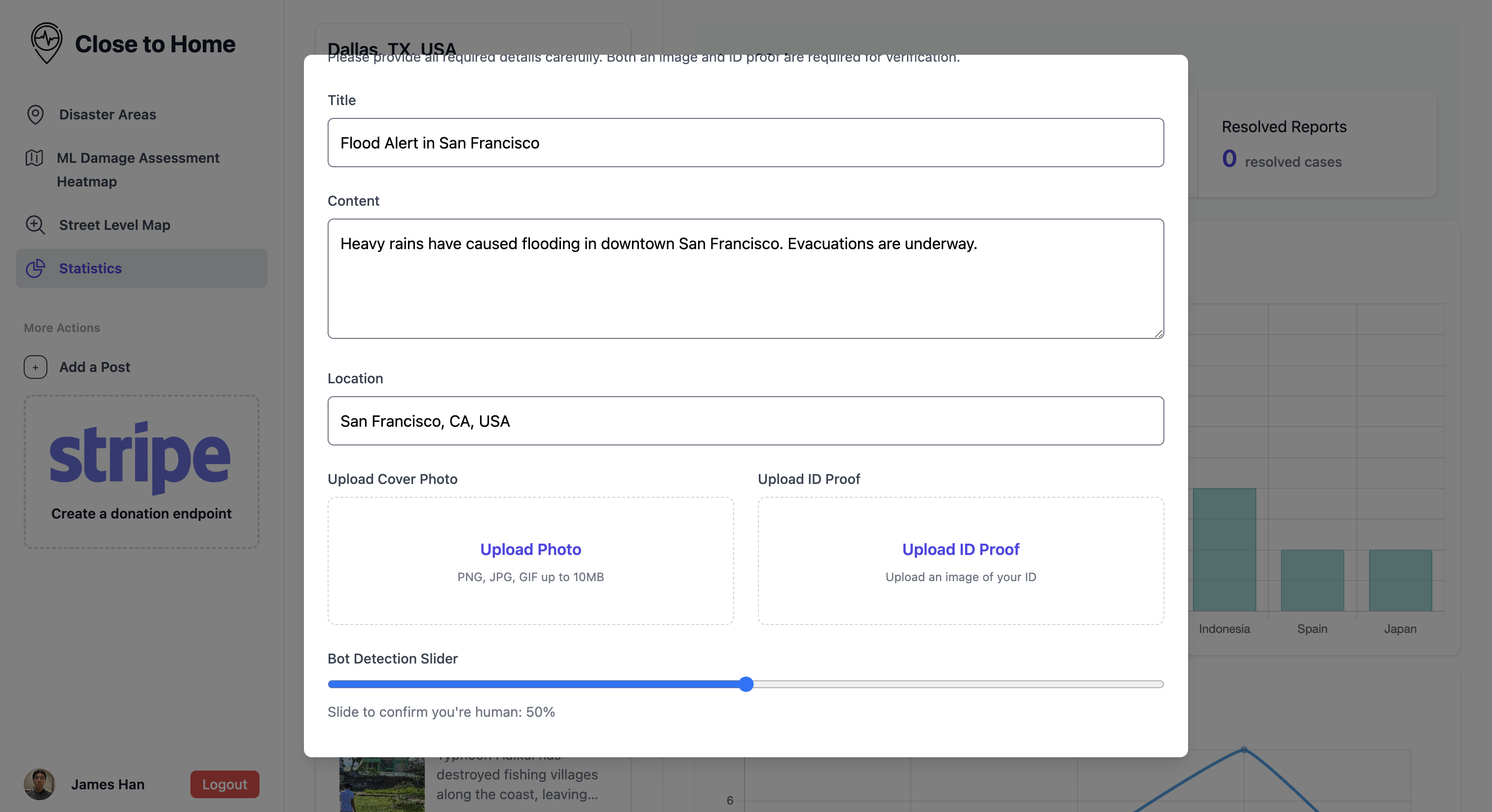Click the Disaster Areas pin icon
The image size is (1492, 812).
coord(36,114)
